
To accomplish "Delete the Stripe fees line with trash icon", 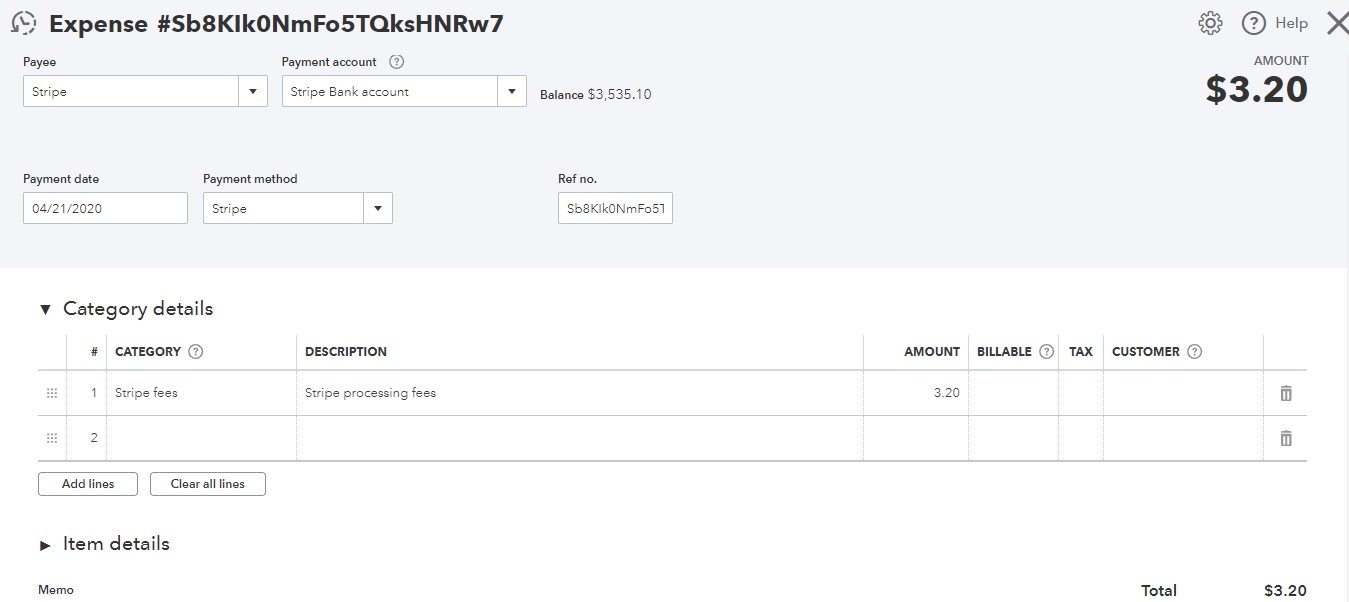I will pyautogui.click(x=1286, y=393).
